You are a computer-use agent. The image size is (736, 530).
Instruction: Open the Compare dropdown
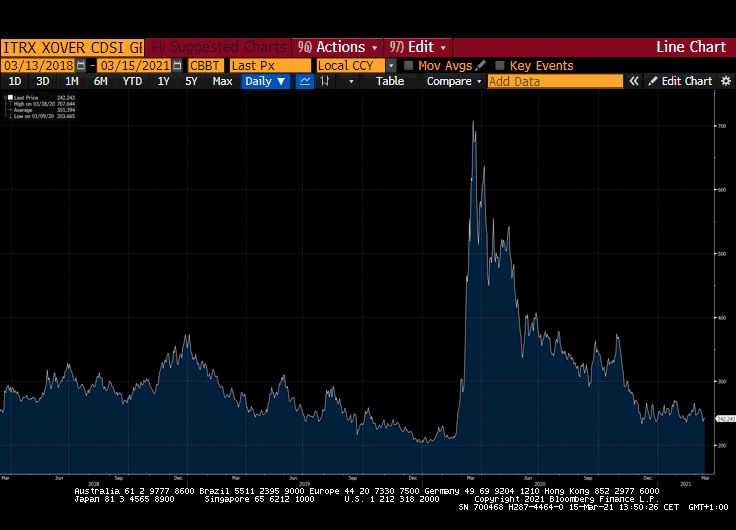(x=453, y=81)
